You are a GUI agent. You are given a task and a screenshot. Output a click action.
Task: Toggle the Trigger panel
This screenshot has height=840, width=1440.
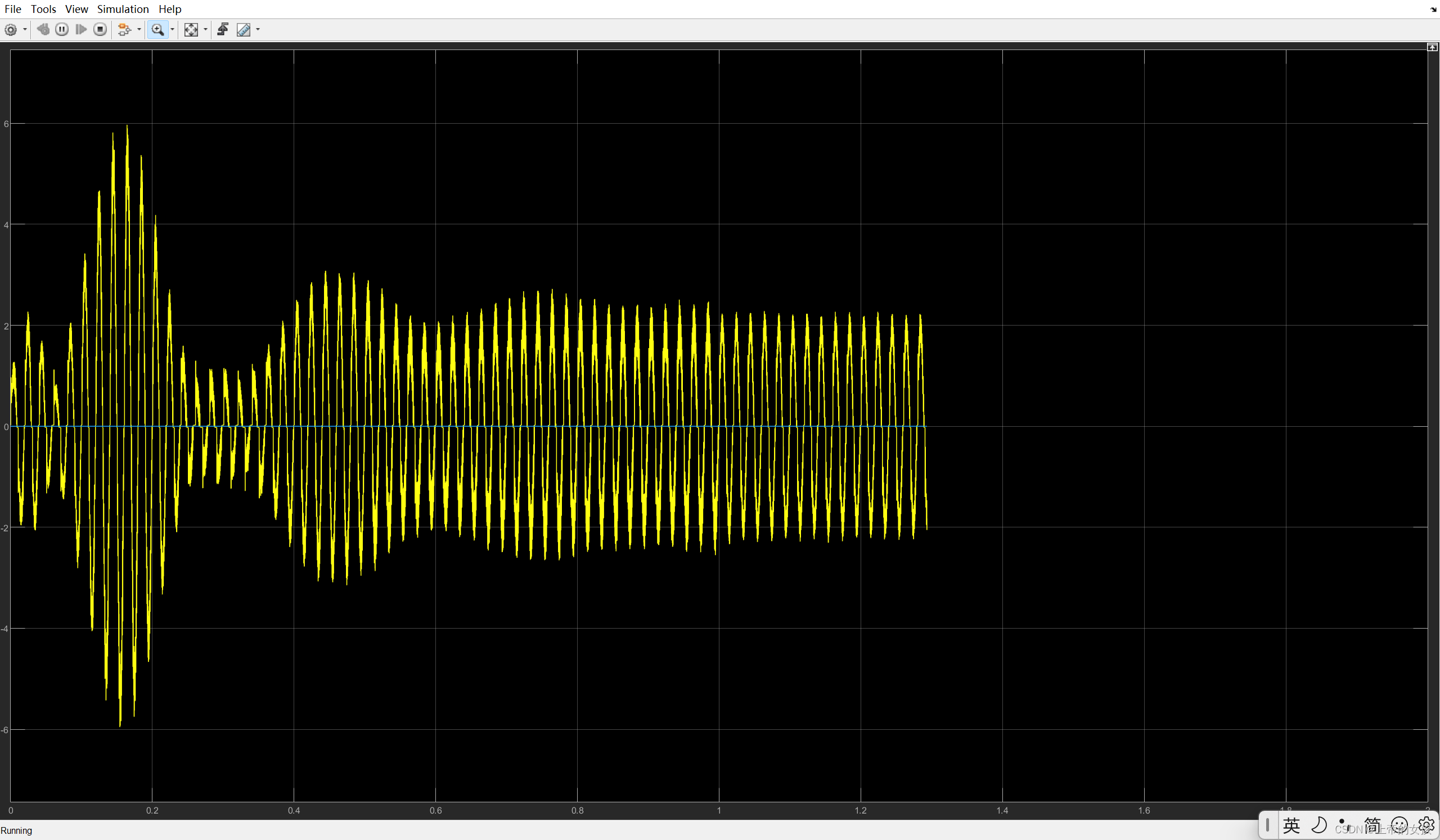point(222,29)
